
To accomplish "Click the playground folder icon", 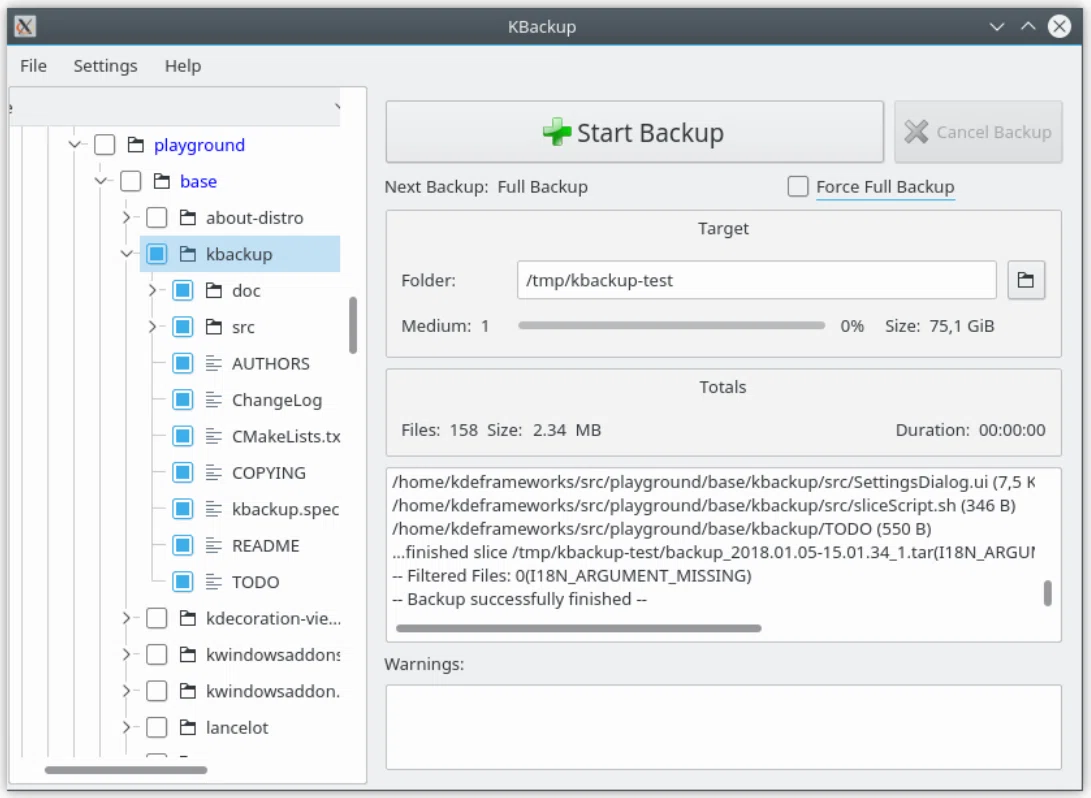I will tap(136, 145).
